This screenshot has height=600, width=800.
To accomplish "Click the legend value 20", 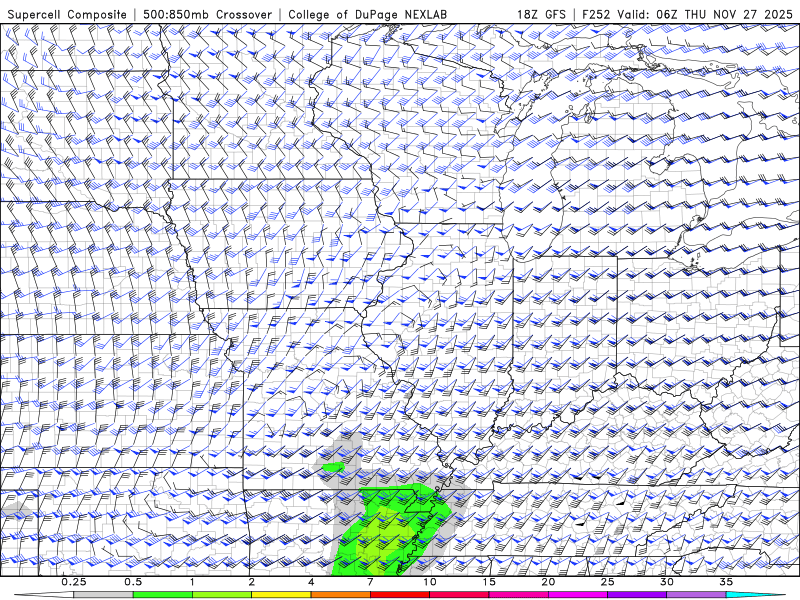I will click(548, 582).
